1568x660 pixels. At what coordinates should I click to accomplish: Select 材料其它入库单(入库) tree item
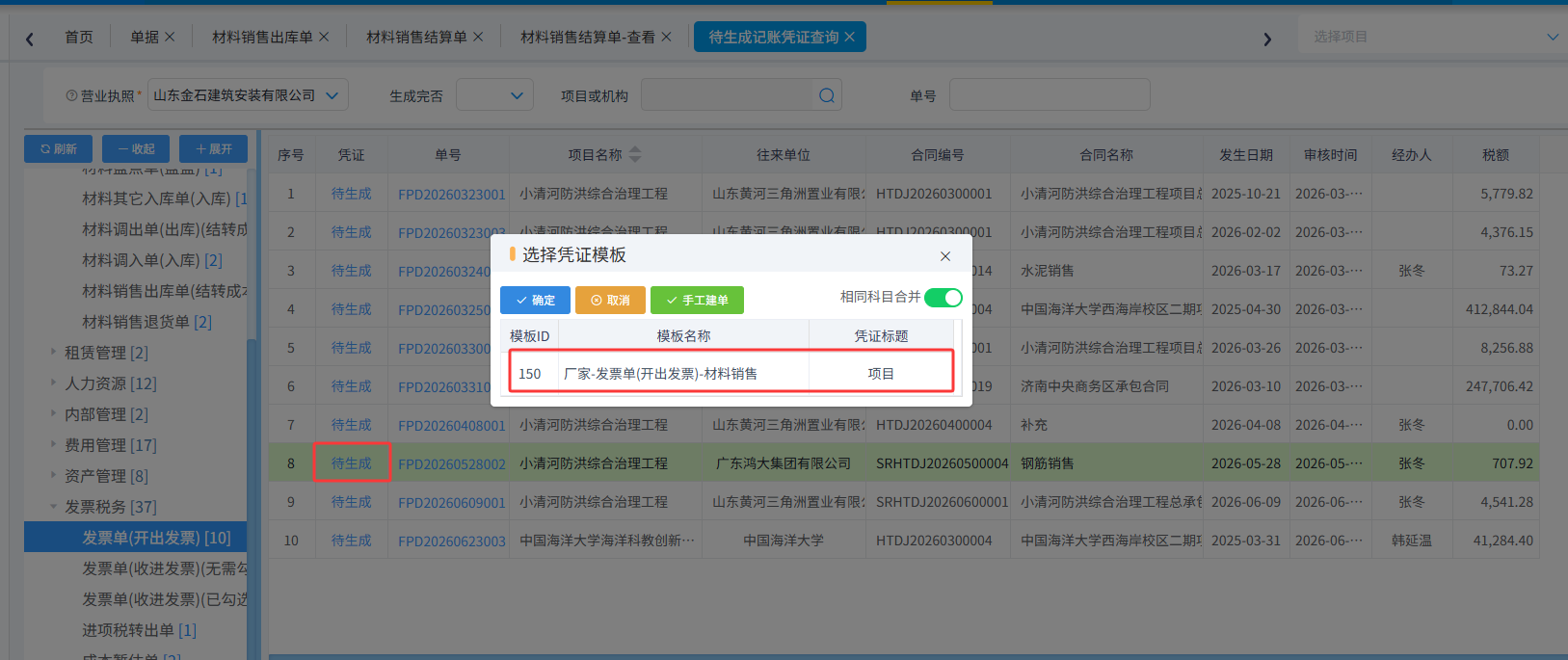pos(164,198)
